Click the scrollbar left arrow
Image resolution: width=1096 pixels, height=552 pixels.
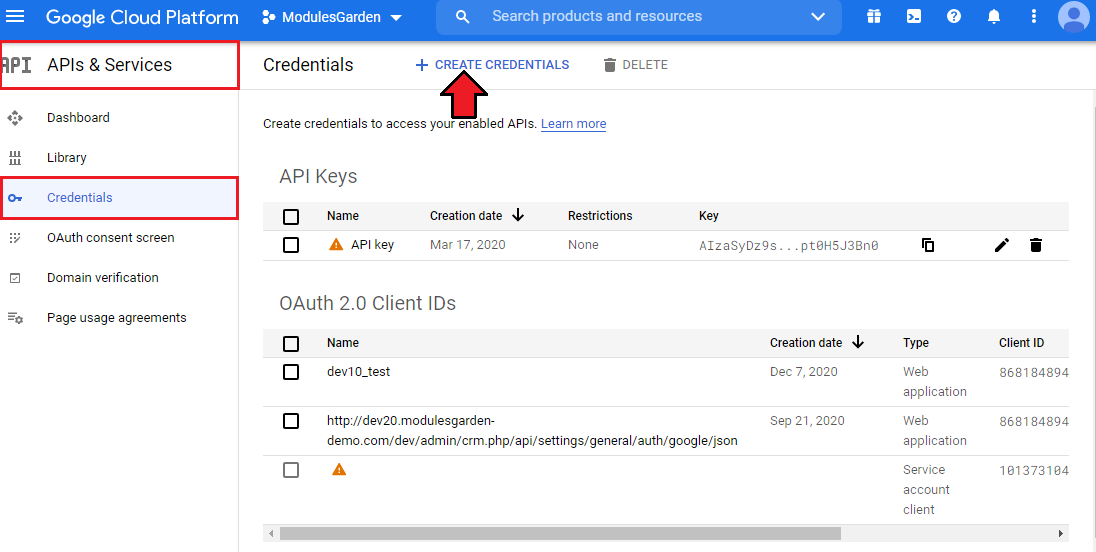[271, 534]
